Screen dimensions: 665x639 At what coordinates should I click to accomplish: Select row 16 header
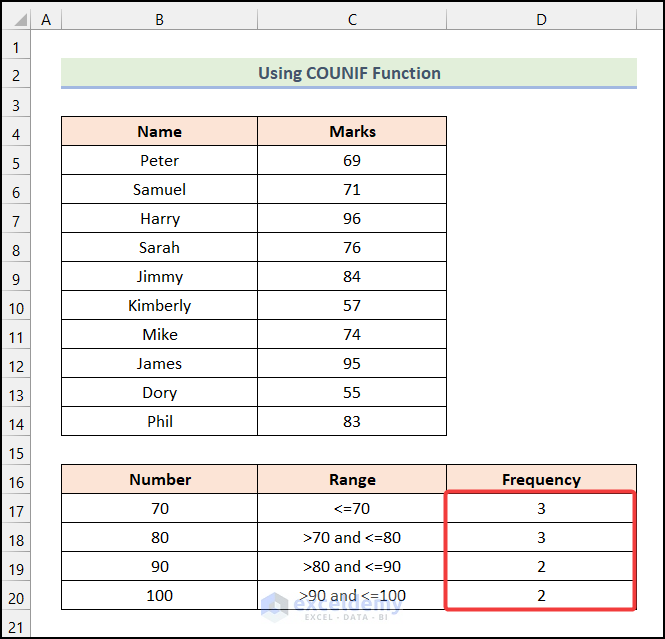16,480
